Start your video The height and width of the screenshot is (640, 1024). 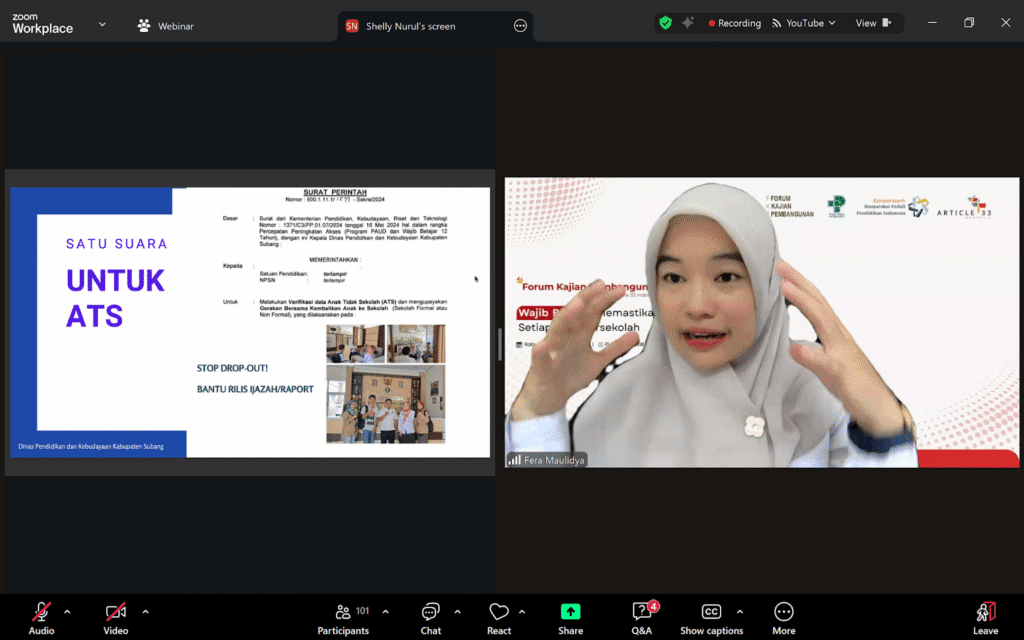(115, 610)
